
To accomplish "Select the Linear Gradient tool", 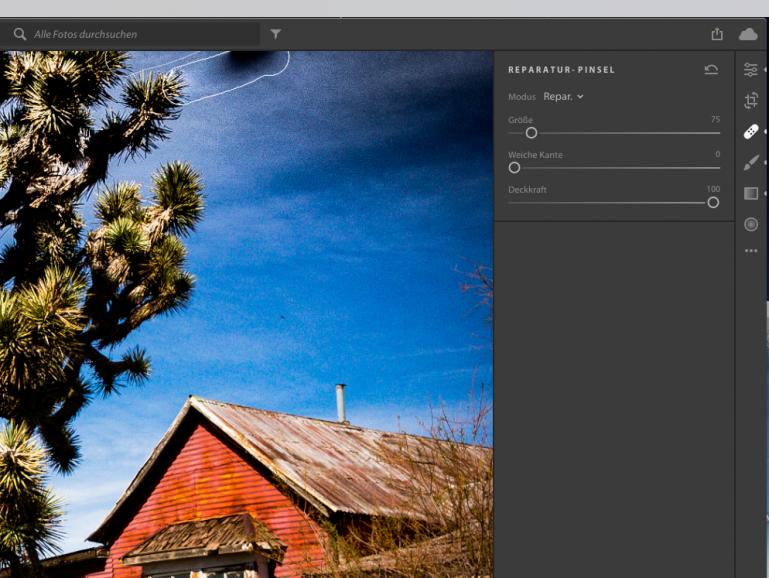I will click(750, 193).
